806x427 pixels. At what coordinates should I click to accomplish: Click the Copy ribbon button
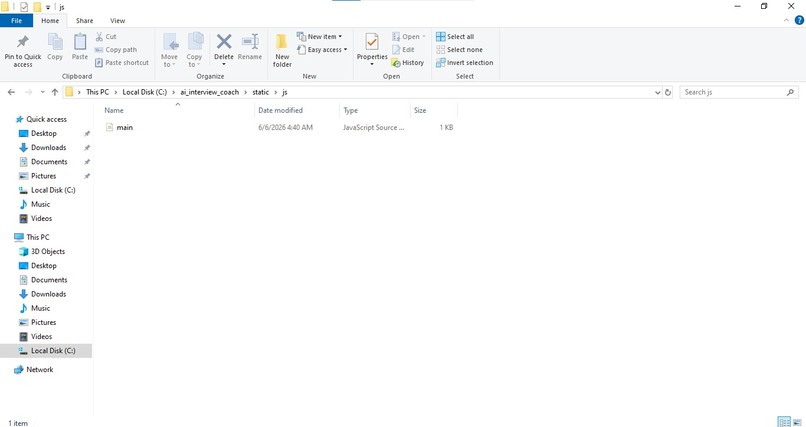click(x=55, y=47)
